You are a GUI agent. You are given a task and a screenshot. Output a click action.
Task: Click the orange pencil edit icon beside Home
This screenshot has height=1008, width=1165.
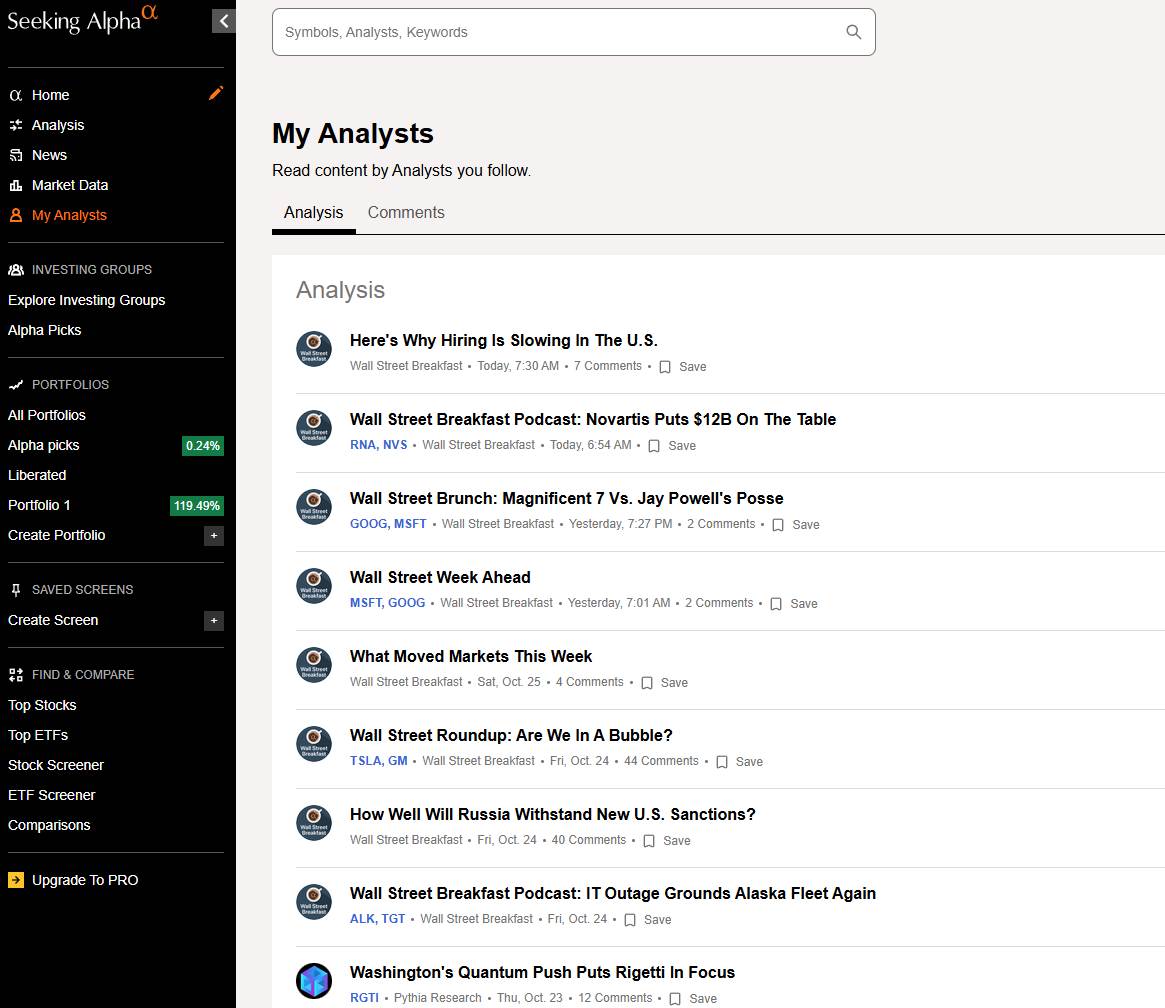(x=216, y=93)
